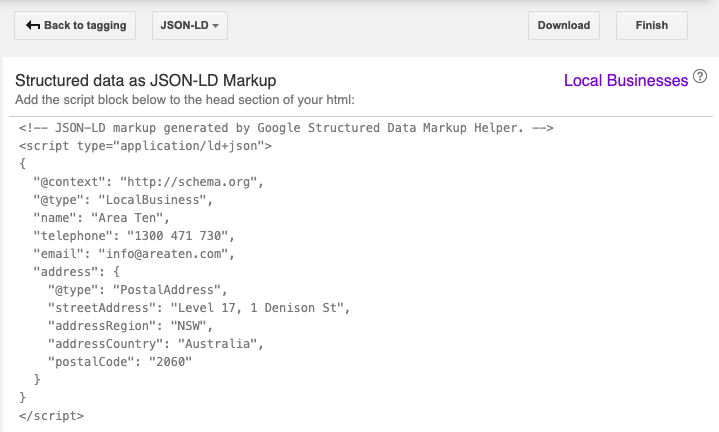Click the closing script tag line
Image resolution: width=719 pixels, height=432 pixels.
[52, 415]
